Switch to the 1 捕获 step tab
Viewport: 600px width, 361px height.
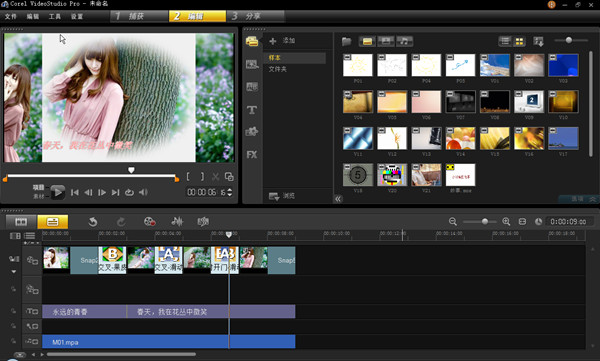pyautogui.click(x=139, y=16)
